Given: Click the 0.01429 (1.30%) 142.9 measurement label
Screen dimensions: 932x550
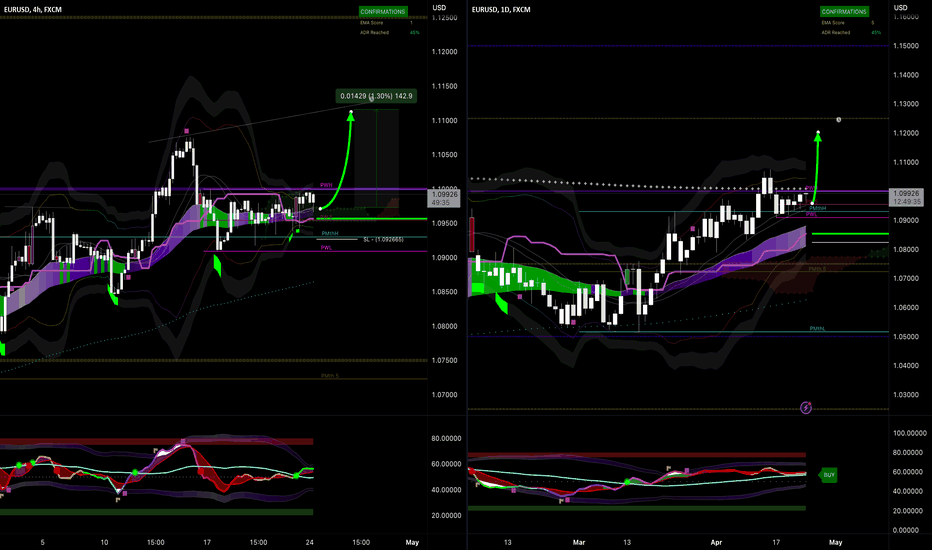Looking at the screenshot, I should click(376, 96).
